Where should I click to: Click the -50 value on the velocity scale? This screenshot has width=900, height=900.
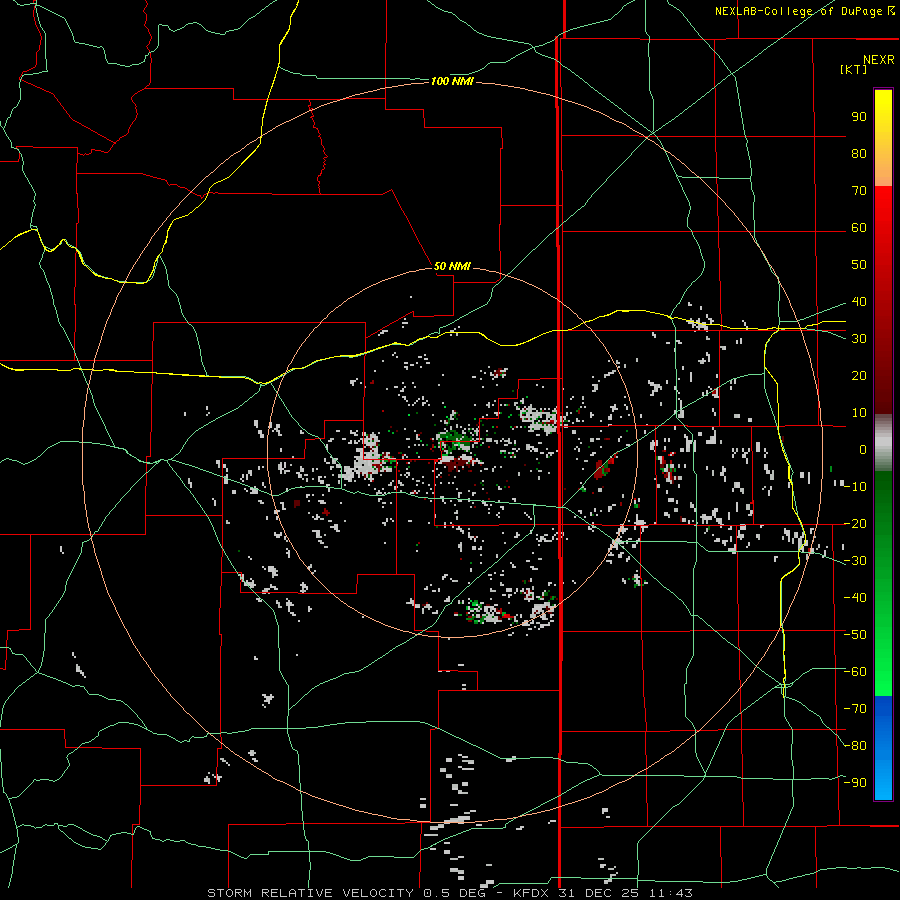pyautogui.click(x=855, y=635)
